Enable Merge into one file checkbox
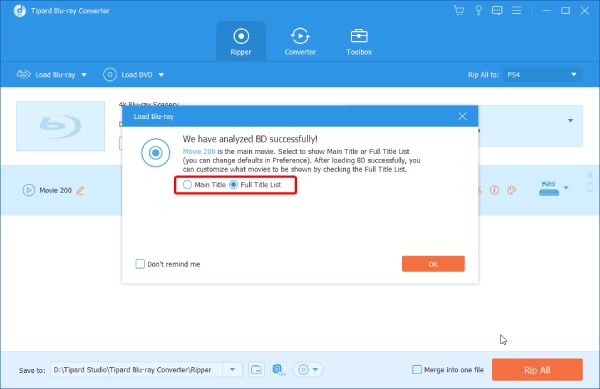Viewport: 600px width, 389px height. 417,369
